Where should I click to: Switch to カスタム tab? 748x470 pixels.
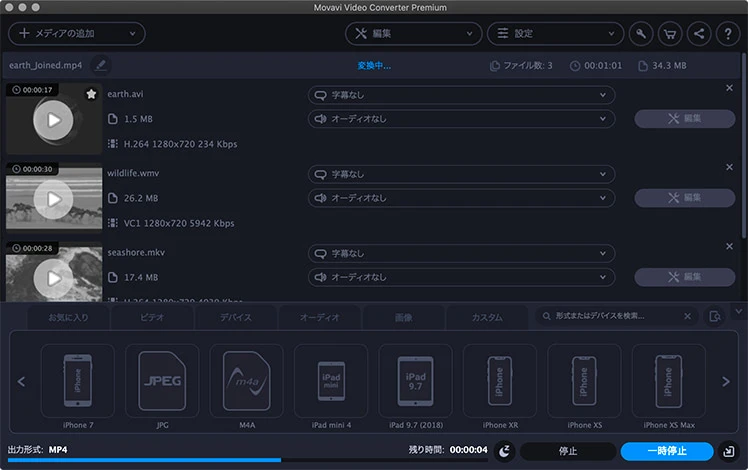coord(487,317)
